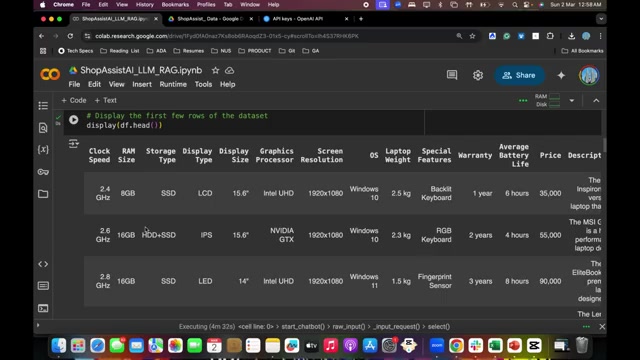Expand the tab search chevron
This screenshot has width=640, height=360.
[x=601, y=19]
